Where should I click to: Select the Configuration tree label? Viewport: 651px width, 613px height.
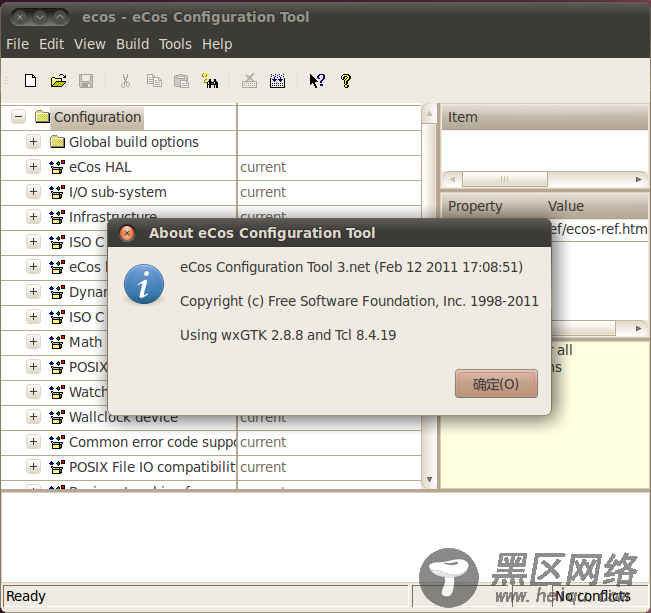pos(98,117)
